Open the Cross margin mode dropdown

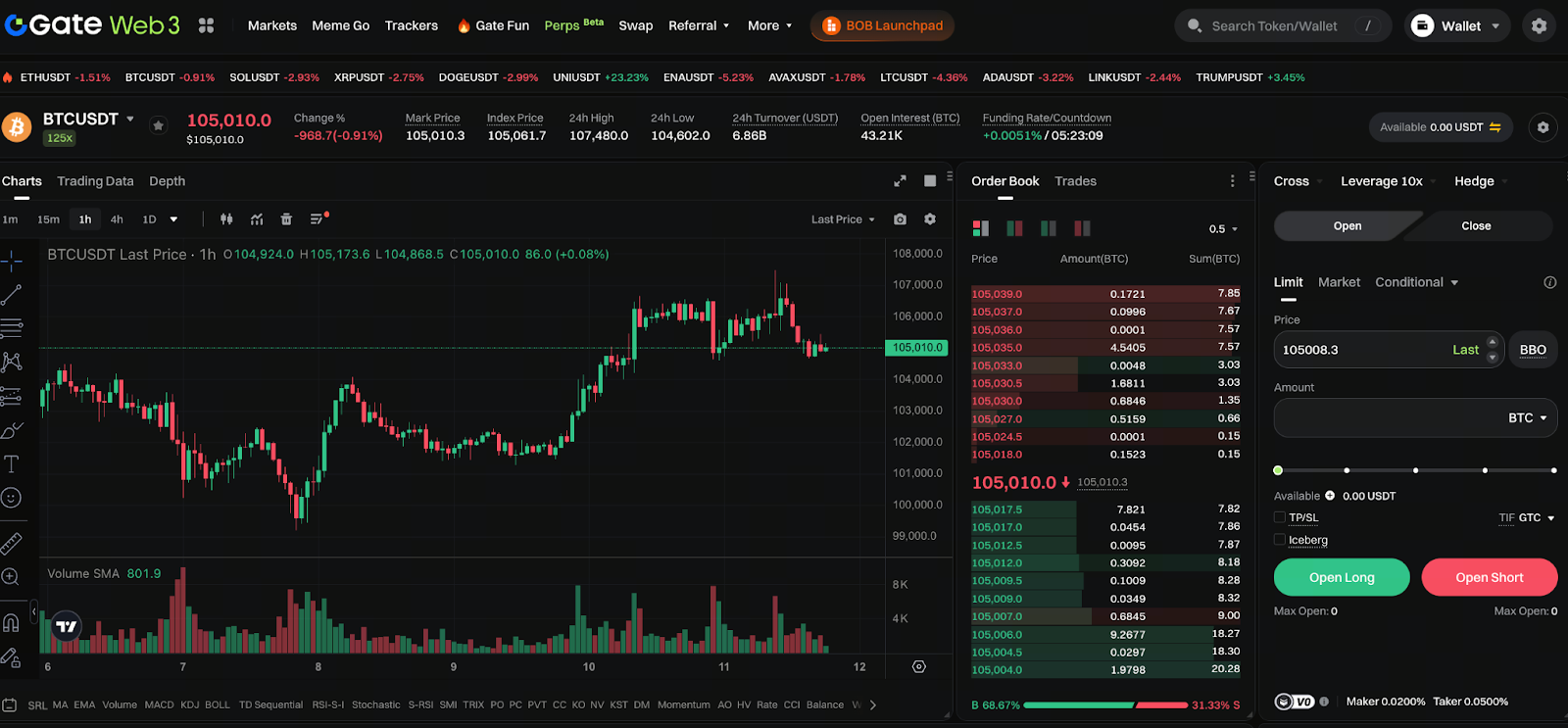1298,181
